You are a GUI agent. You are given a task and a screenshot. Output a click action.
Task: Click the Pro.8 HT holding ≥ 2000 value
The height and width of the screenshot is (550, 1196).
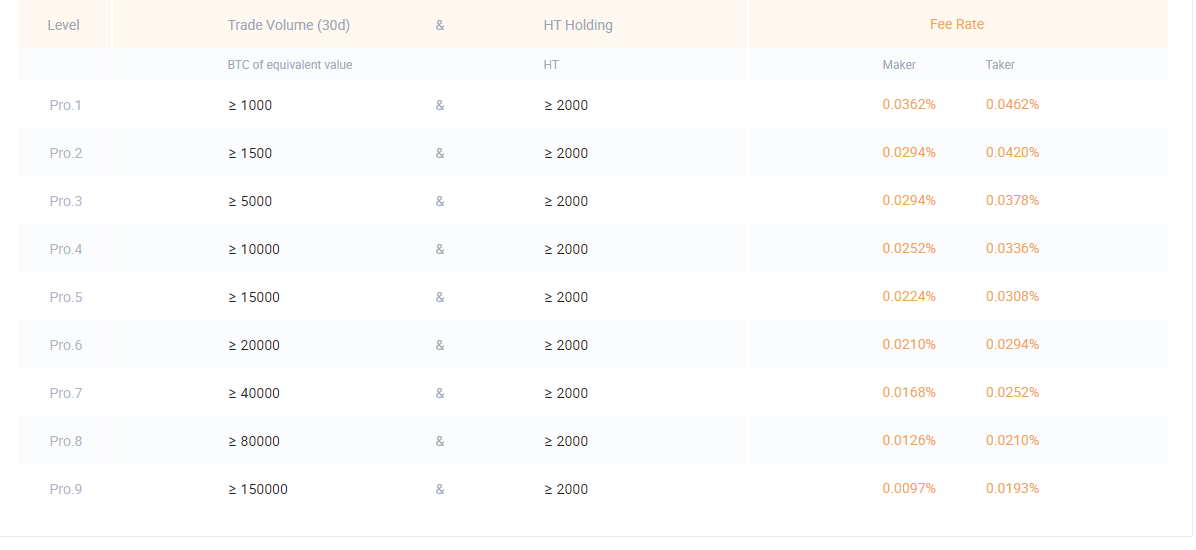pyautogui.click(x=566, y=442)
